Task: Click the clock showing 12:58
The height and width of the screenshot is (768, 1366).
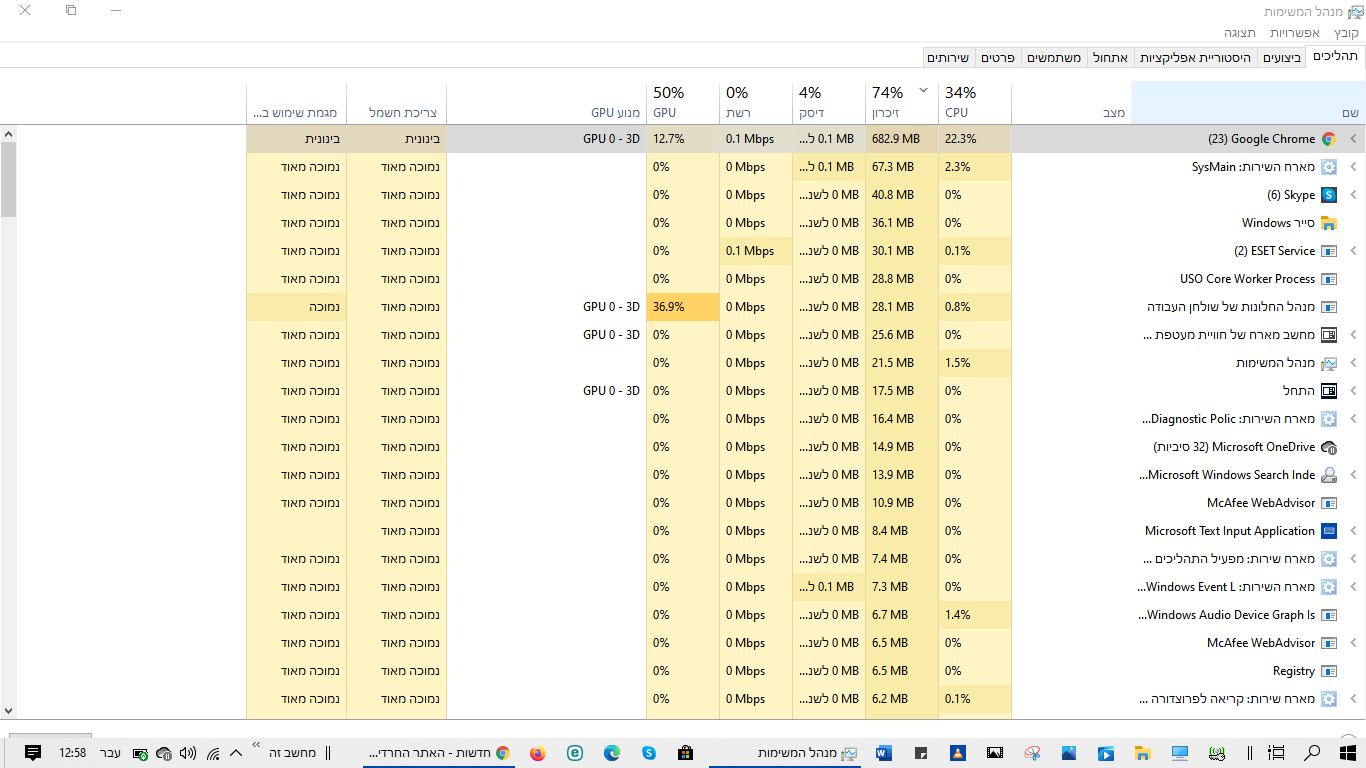Action: point(73,753)
